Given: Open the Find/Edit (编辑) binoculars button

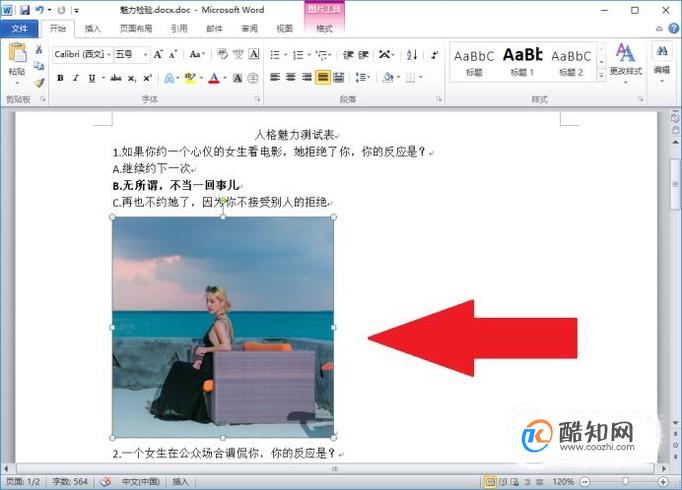Looking at the screenshot, I should [x=662, y=63].
